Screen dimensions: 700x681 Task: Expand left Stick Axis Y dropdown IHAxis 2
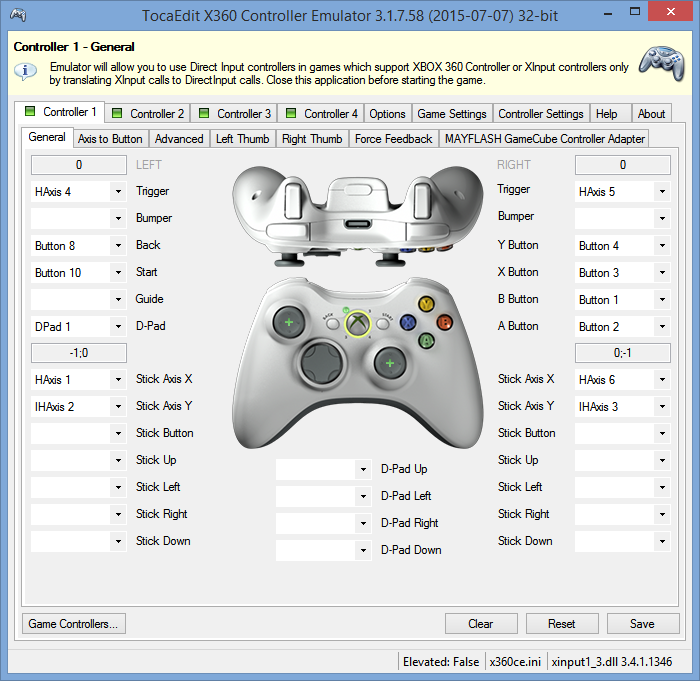(118, 406)
